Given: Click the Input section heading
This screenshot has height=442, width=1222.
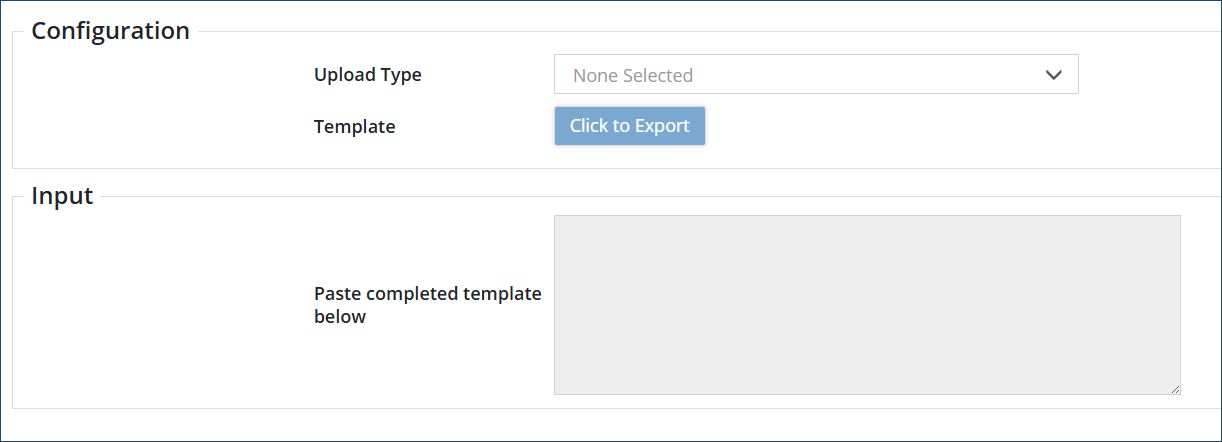Looking at the screenshot, I should coord(62,196).
